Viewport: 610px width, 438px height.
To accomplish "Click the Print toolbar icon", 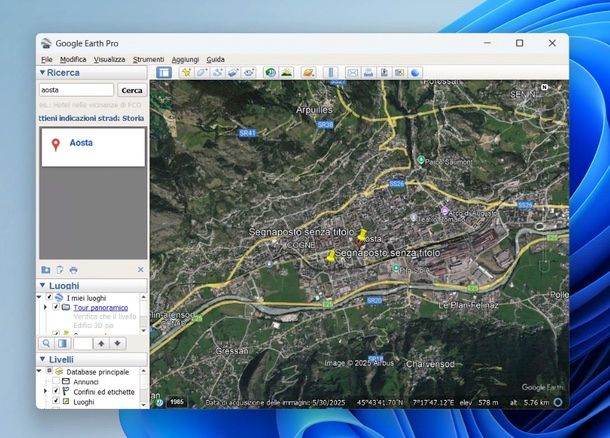I will [x=368, y=72].
